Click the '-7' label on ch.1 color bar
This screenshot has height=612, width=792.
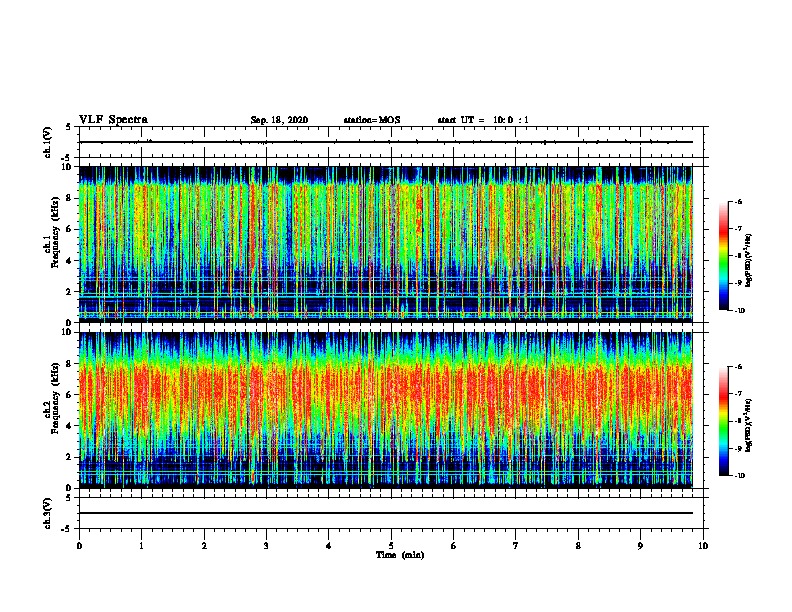[738, 229]
